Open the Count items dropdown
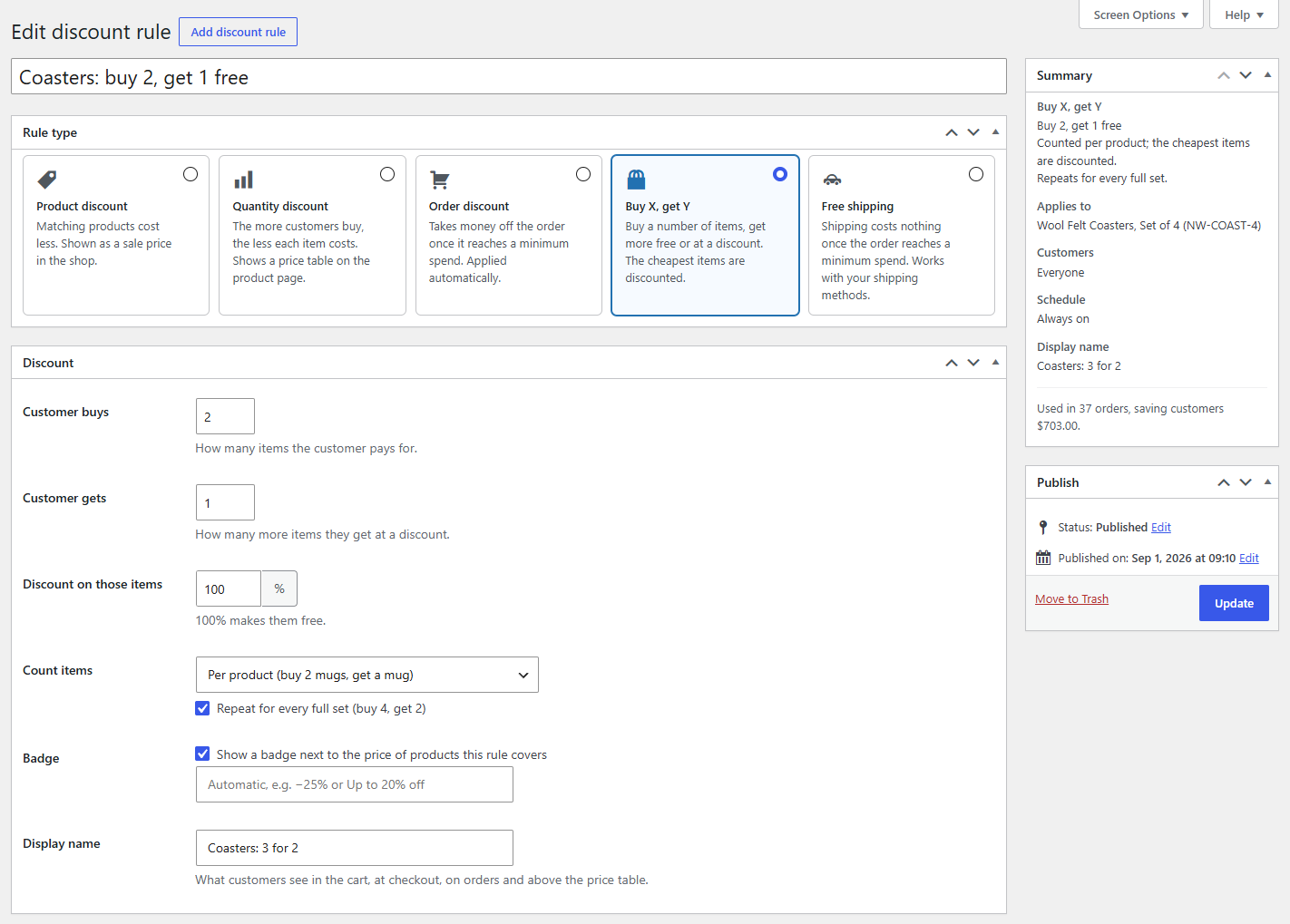The image size is (1290, 924). tap(367, 675)
